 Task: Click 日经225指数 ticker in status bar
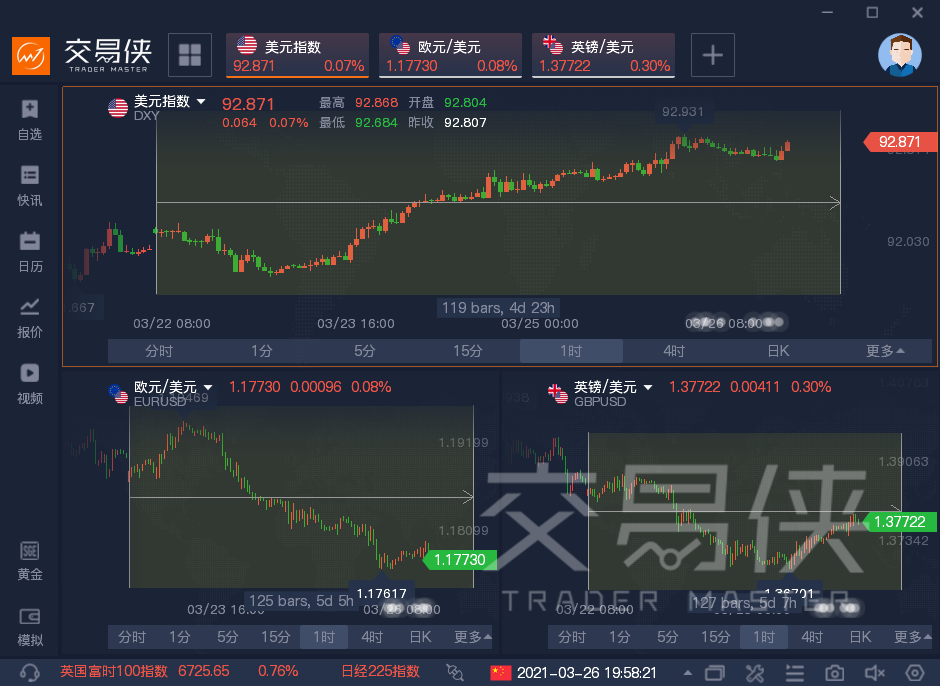click(381, 671)
